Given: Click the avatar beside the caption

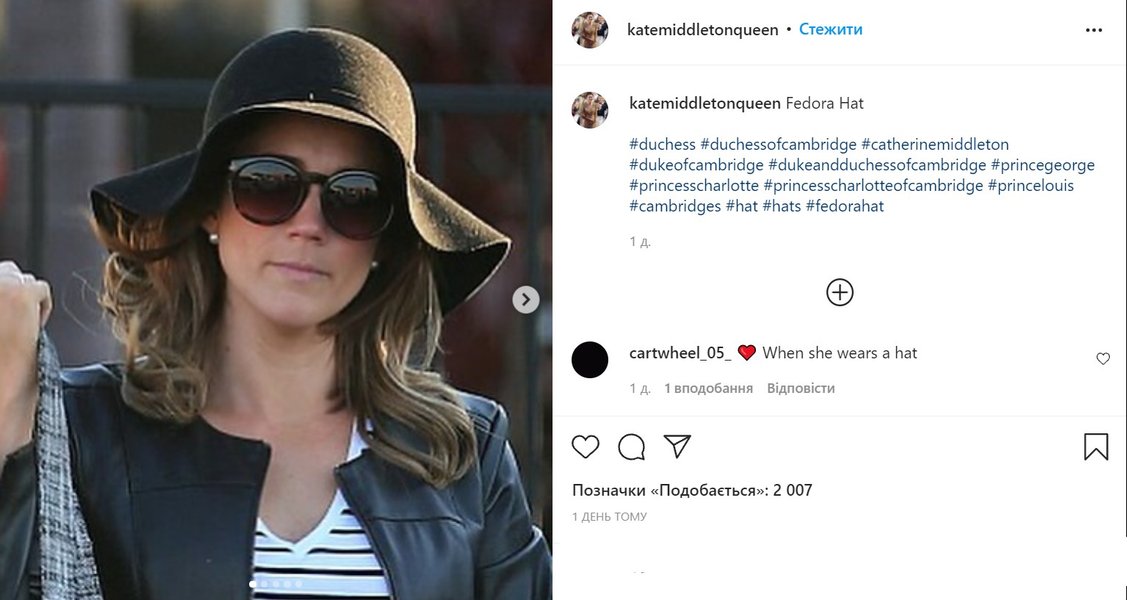Looking at the screenshot, I should coord(590,110).
